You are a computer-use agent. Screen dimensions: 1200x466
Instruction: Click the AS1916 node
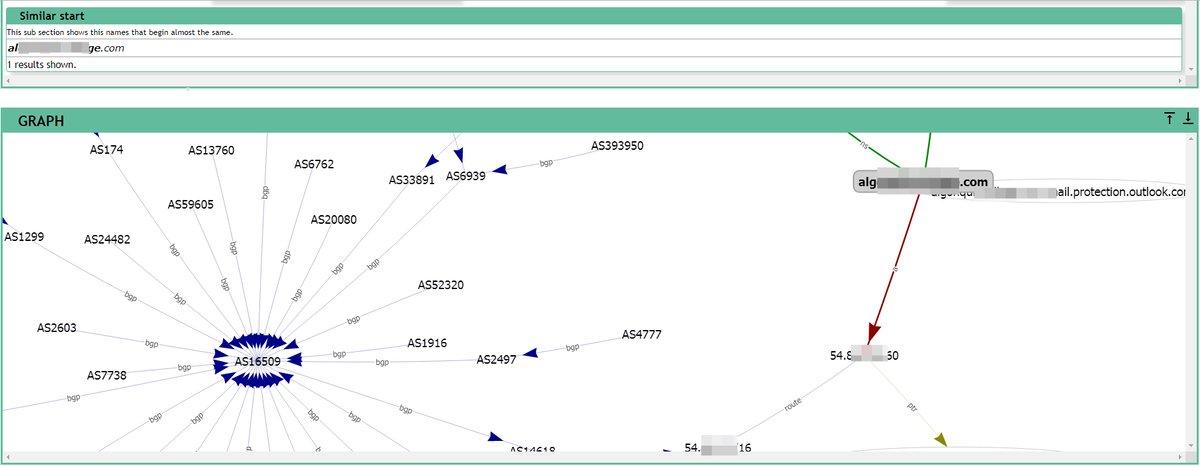pyautogui.click(x=427, y=343)
